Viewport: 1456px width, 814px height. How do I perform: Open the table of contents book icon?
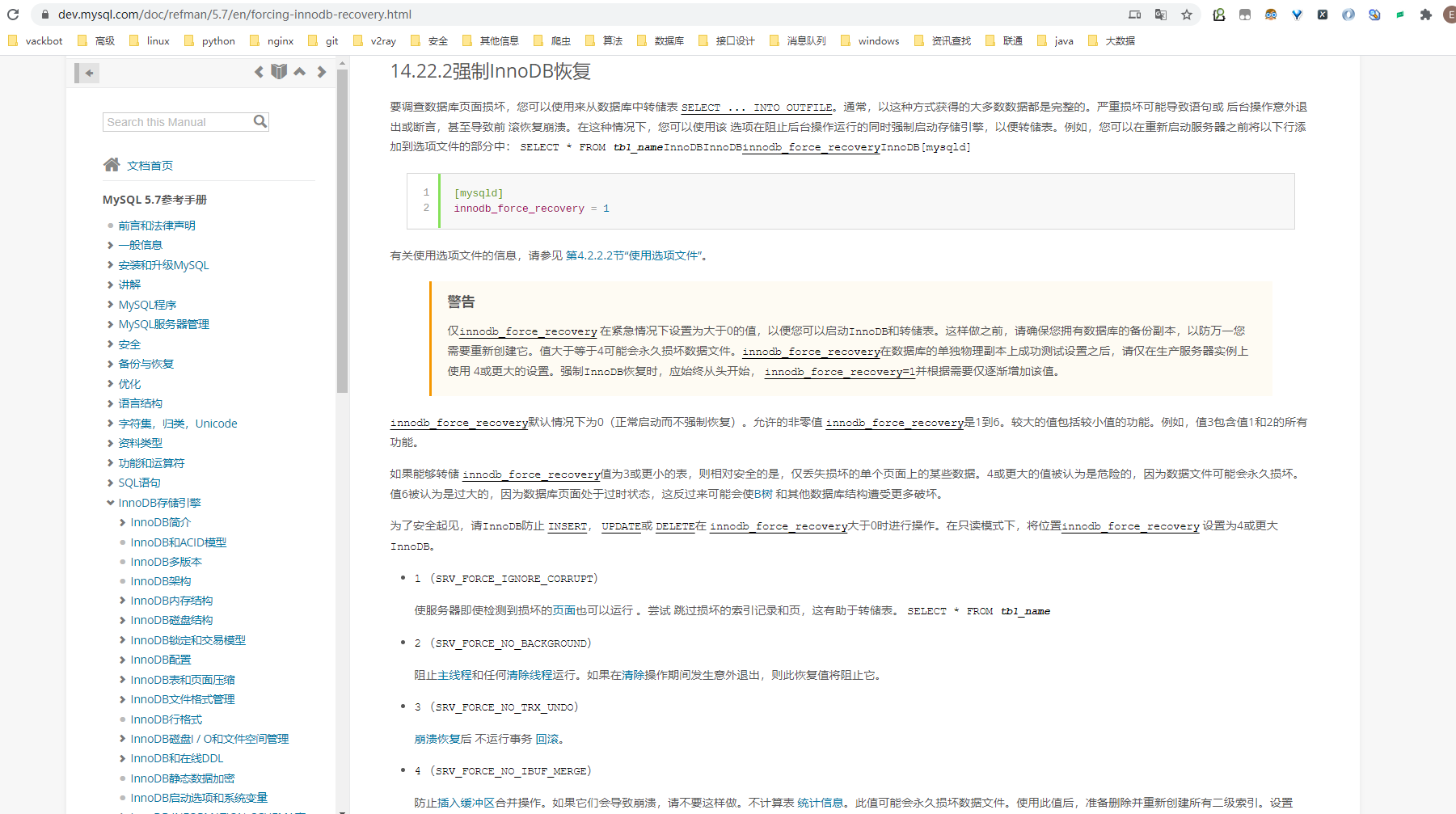click(x=278, y=71)
